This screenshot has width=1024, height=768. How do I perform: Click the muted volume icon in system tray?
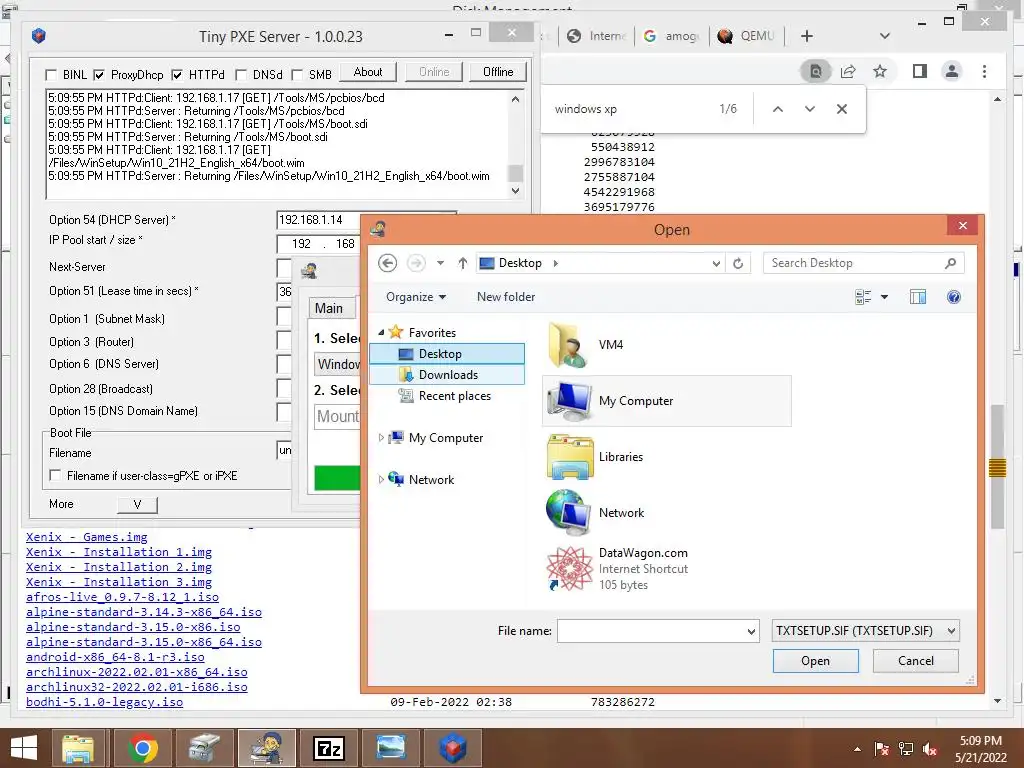pos(931,749)
